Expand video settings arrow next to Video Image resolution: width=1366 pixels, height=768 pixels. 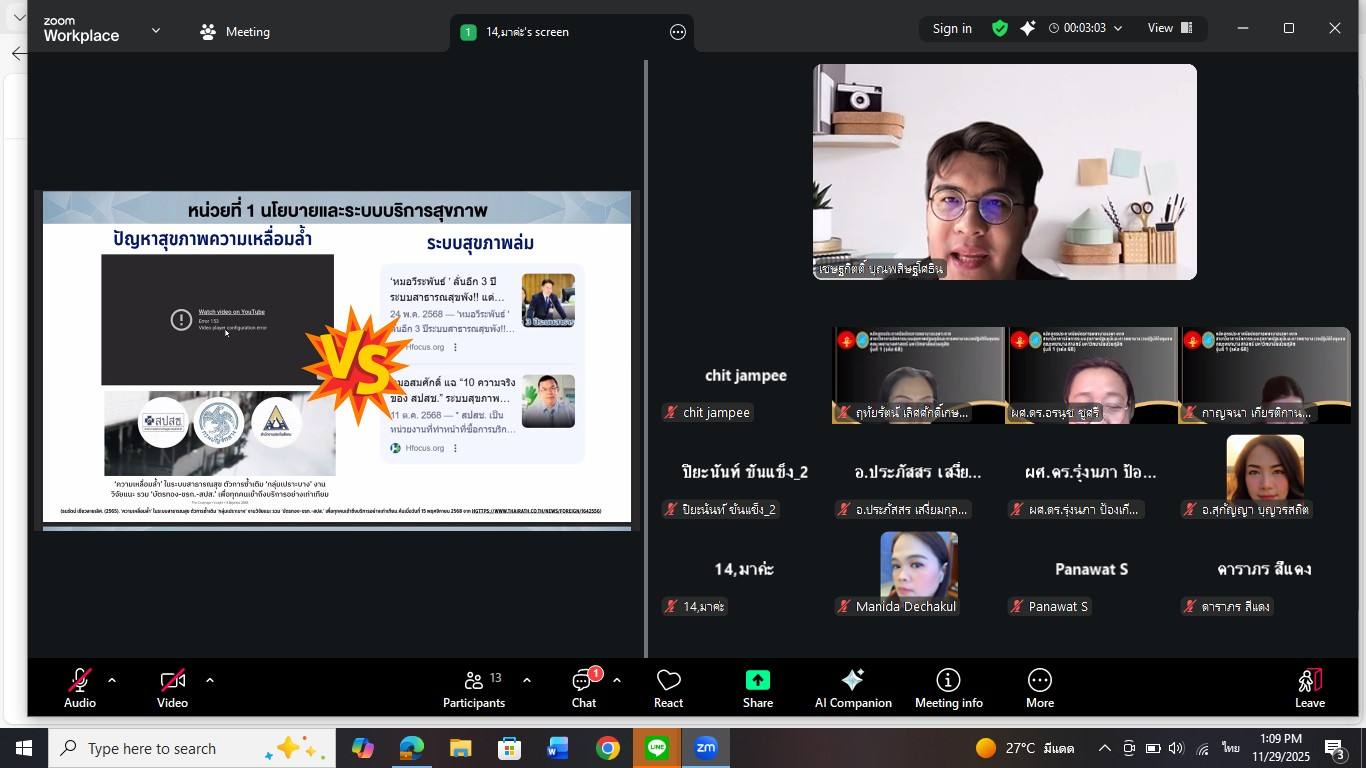tap(210, 680)
